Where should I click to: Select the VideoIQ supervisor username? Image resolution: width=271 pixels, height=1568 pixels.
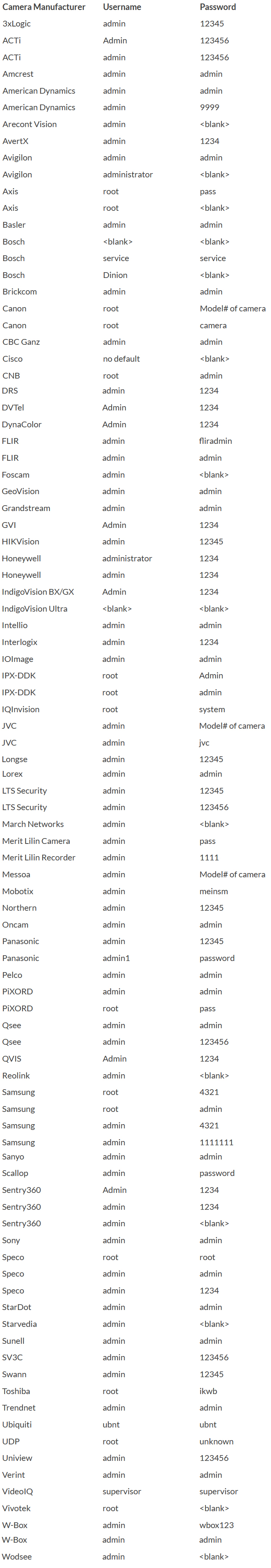pyautogui.click(x=122, y=1492)
